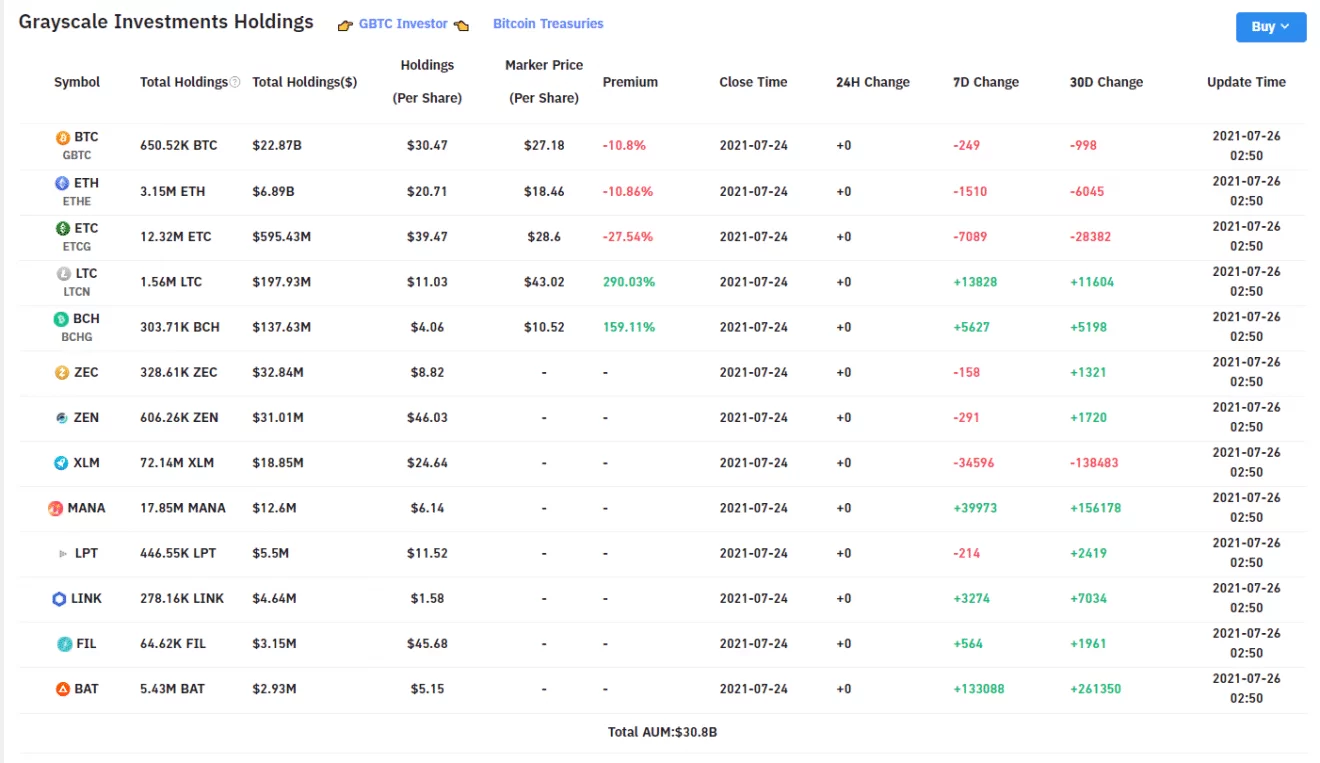
Task: Click the 30D Change column header
Action: tap(1105, 82)
